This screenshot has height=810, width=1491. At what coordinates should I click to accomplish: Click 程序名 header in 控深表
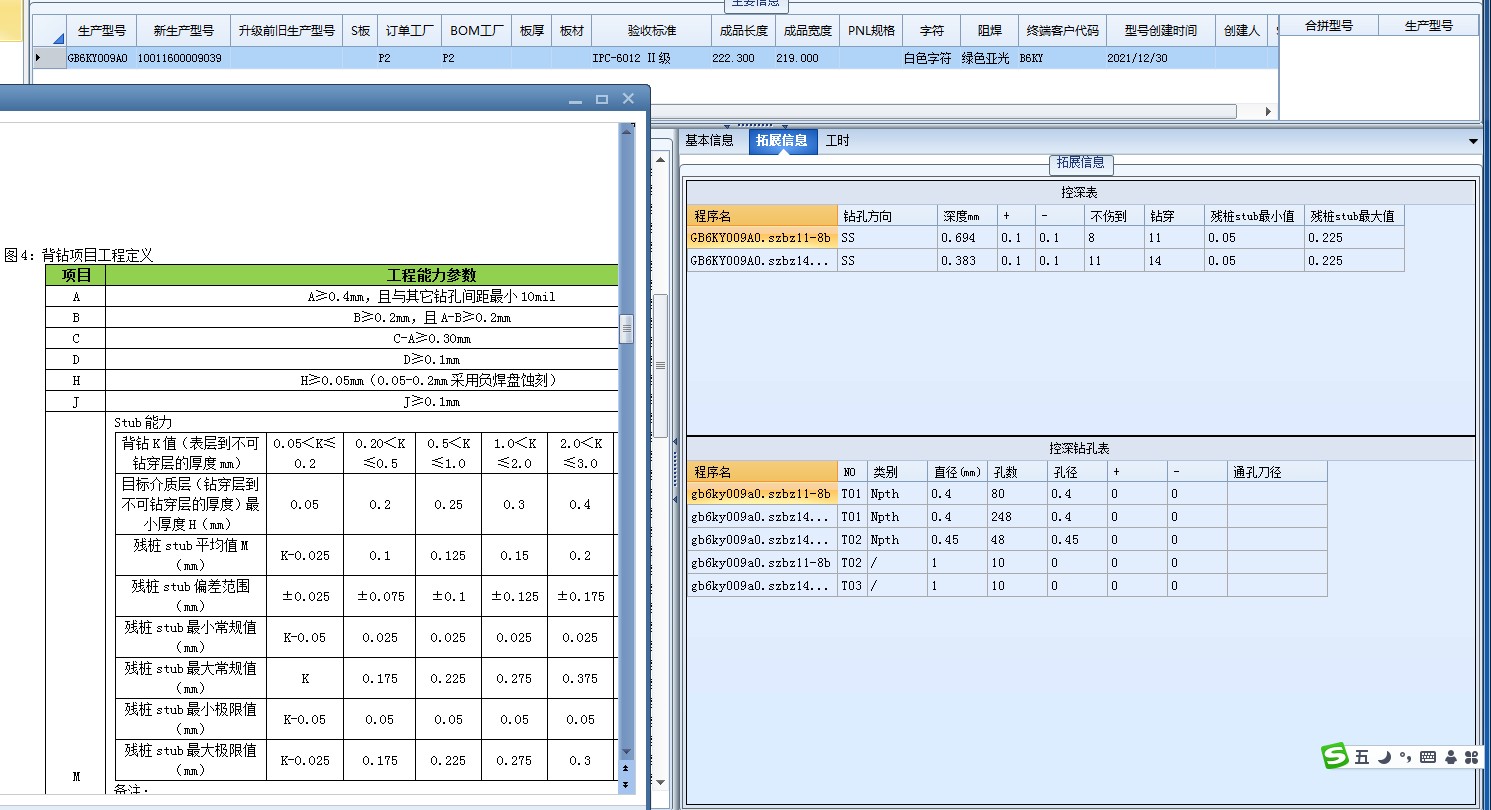(x=762, y=215)
